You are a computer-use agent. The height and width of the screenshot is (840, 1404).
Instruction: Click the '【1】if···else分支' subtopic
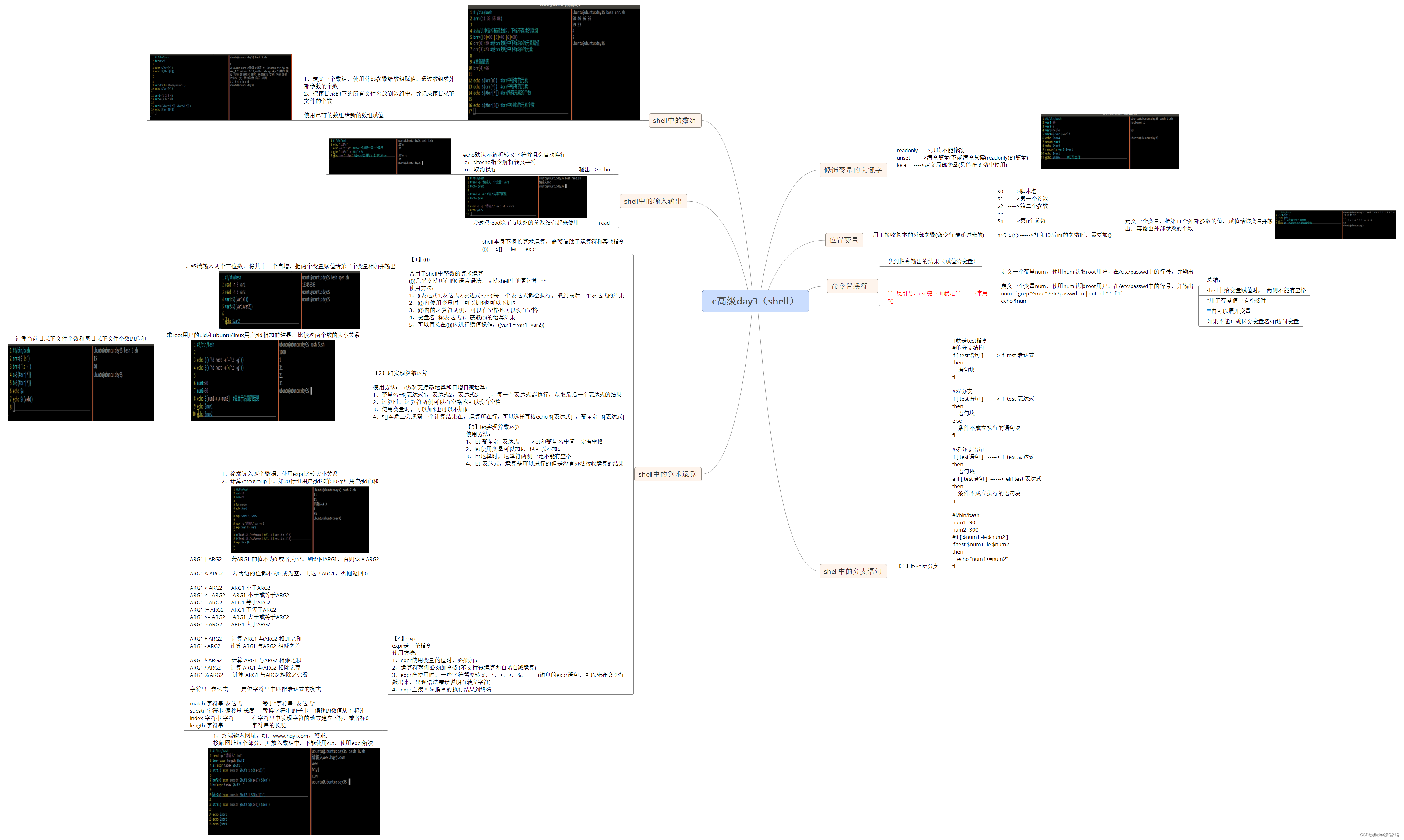click(x=918, y=566)
